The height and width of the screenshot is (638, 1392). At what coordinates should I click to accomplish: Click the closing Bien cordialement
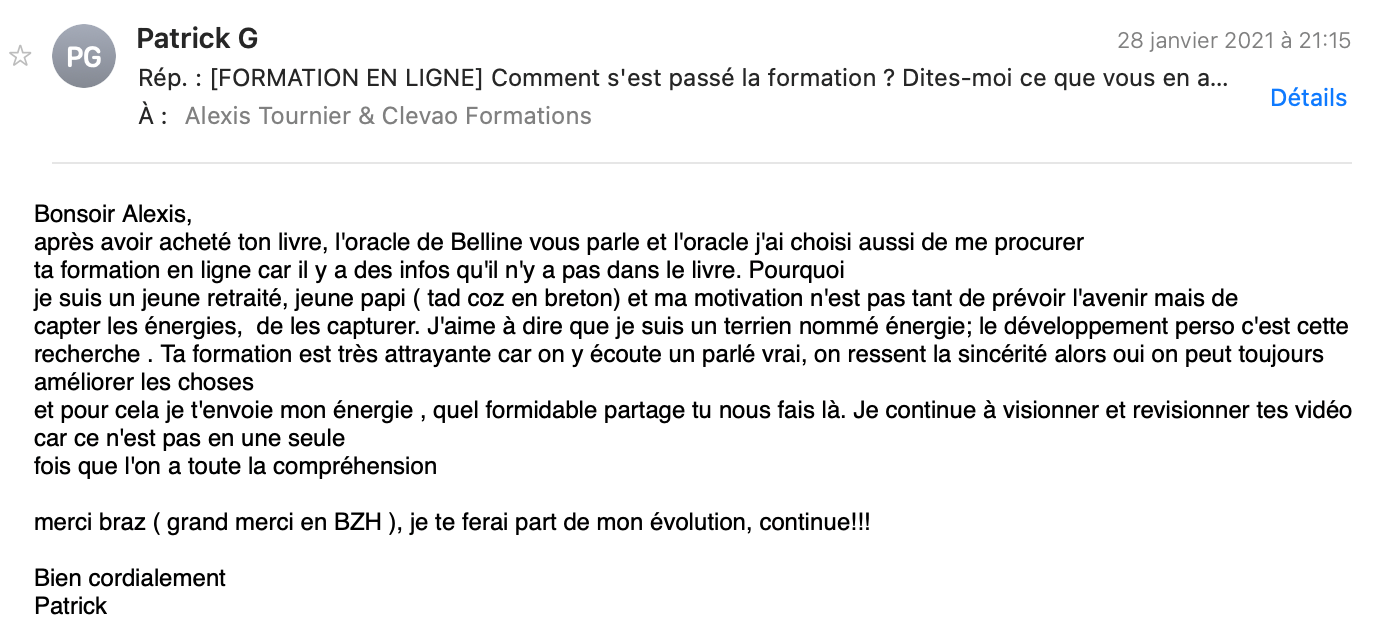point(130,578)
